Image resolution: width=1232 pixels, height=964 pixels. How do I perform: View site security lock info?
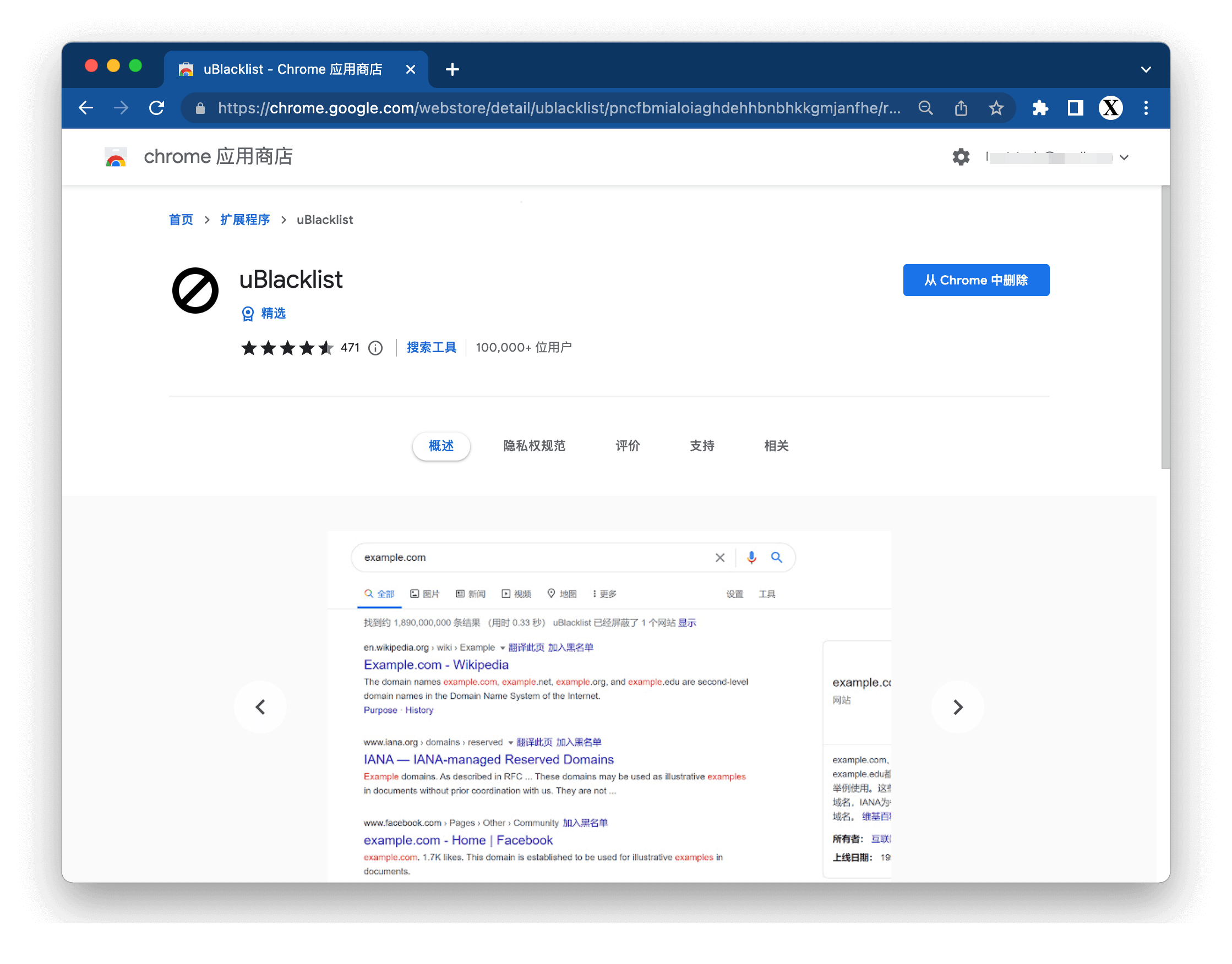point(200,108)
